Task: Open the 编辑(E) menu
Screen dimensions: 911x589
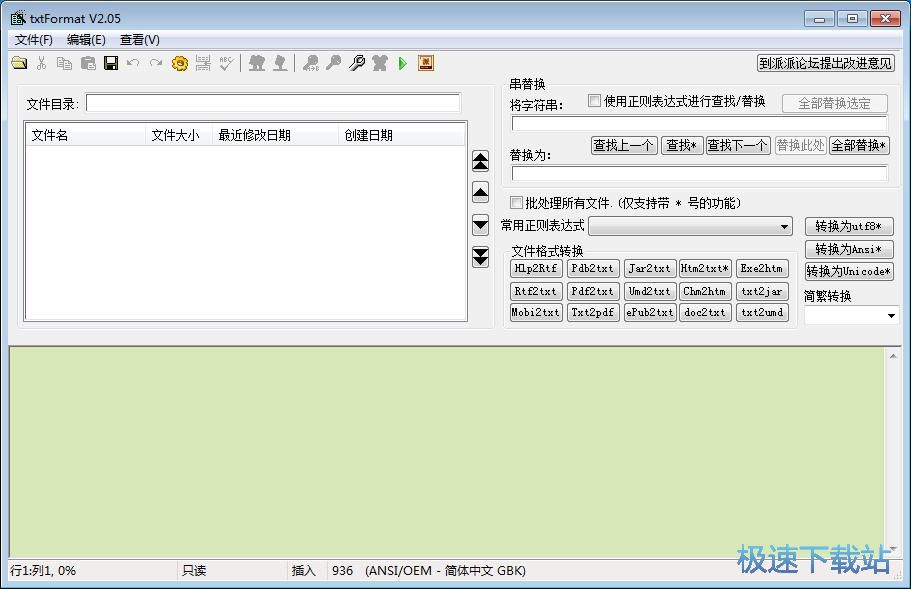Action: click(x=88, y=40)
